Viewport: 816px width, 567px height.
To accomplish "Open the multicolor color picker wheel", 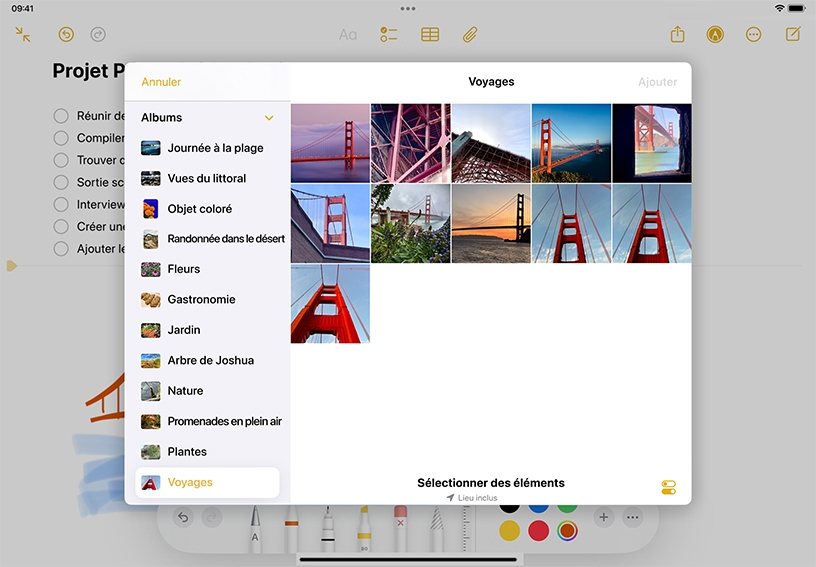I will click(x=567, y=531).
